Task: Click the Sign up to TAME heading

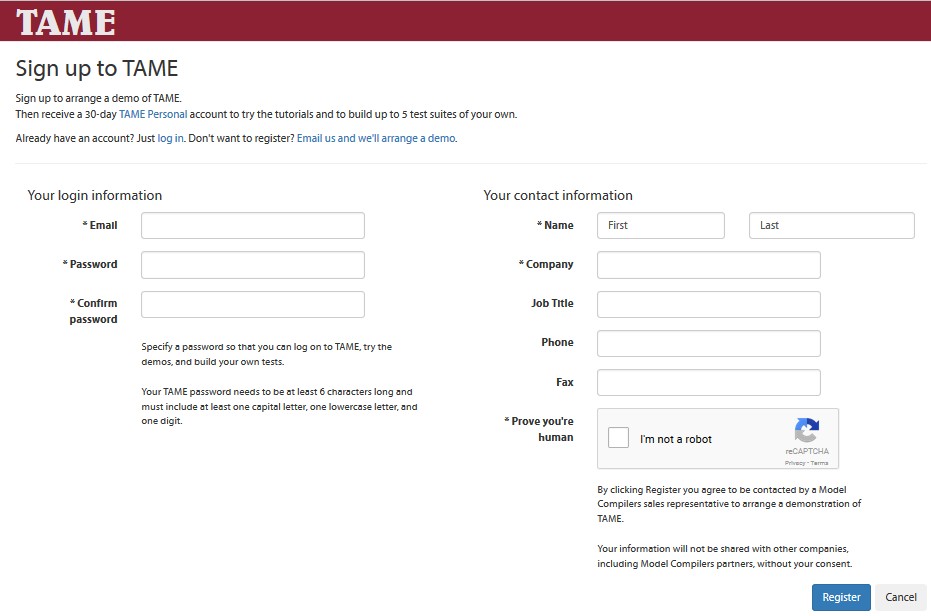Action: click(x=97, y=68)
